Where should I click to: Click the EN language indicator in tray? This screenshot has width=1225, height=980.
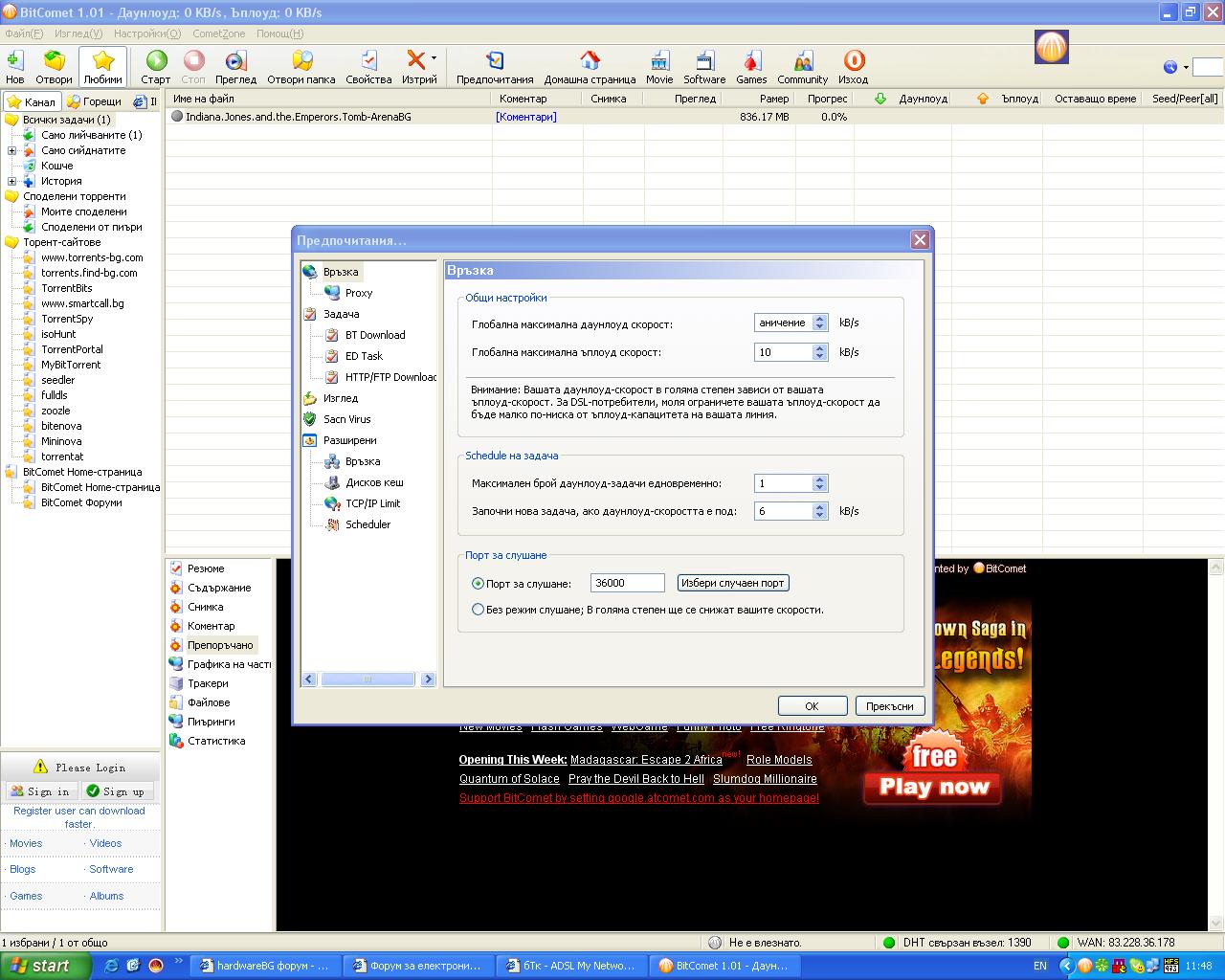[1040, 967]
